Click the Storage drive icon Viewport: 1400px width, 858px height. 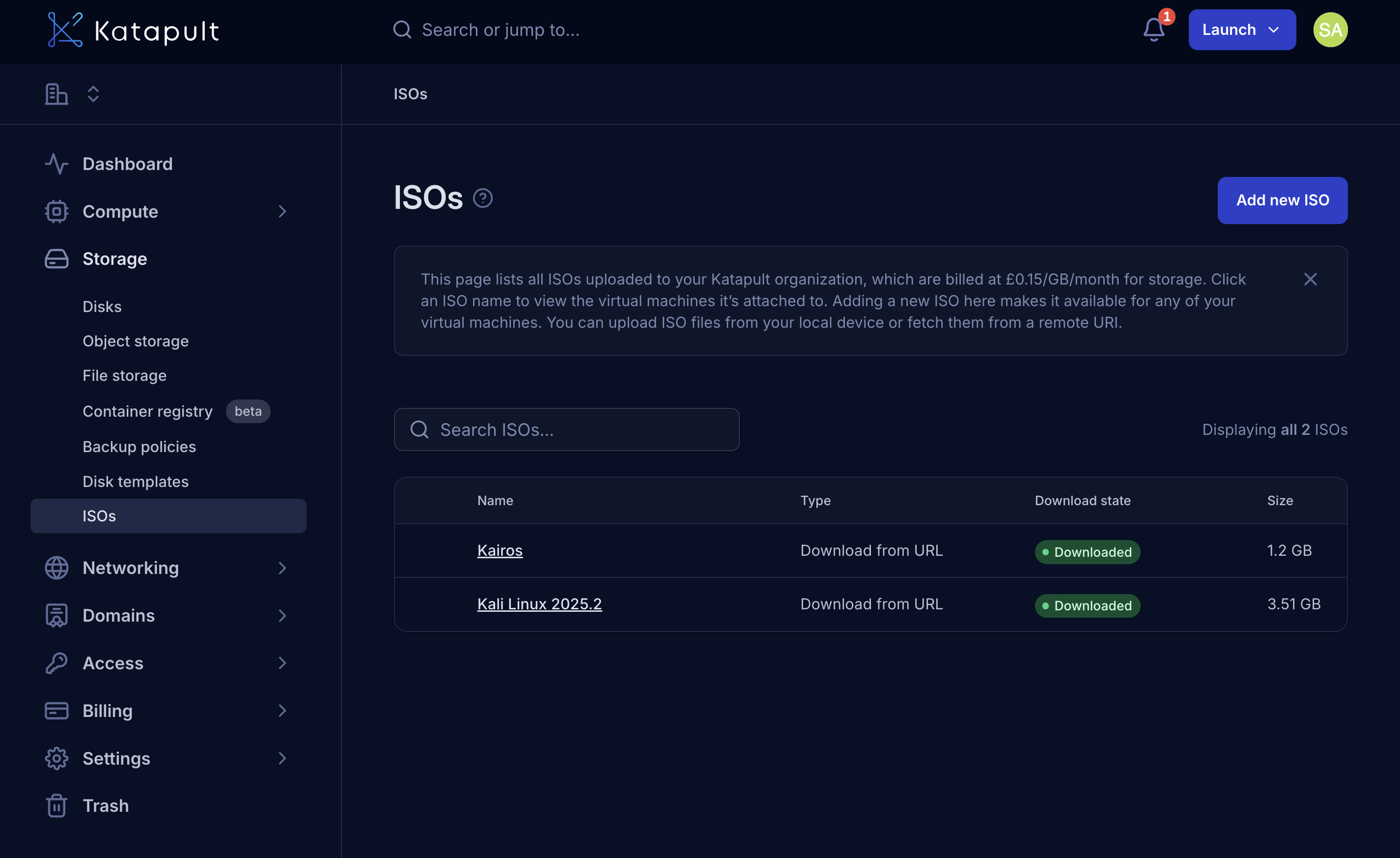(56, 258)
